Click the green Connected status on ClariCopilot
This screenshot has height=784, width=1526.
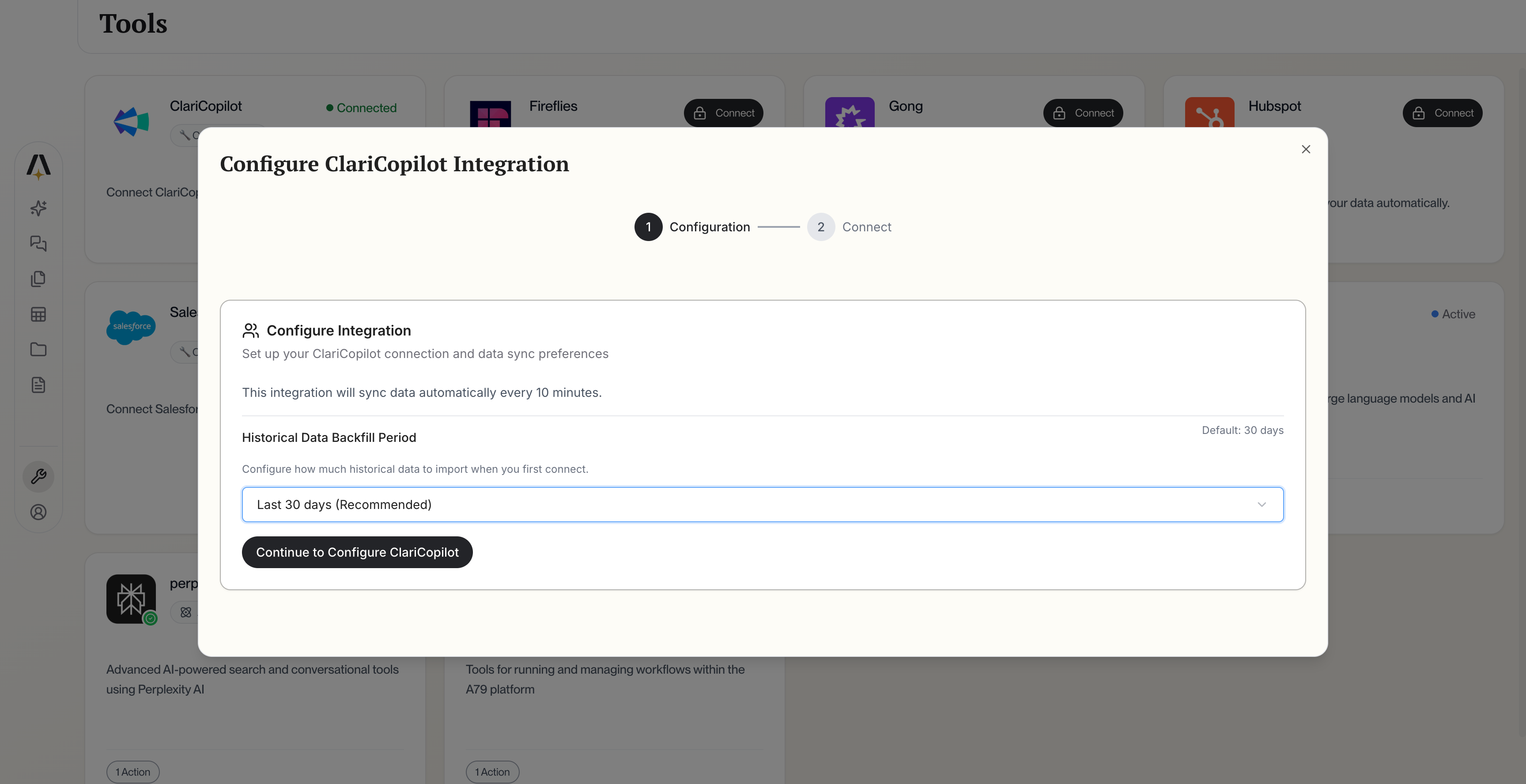tap(361, 107)
